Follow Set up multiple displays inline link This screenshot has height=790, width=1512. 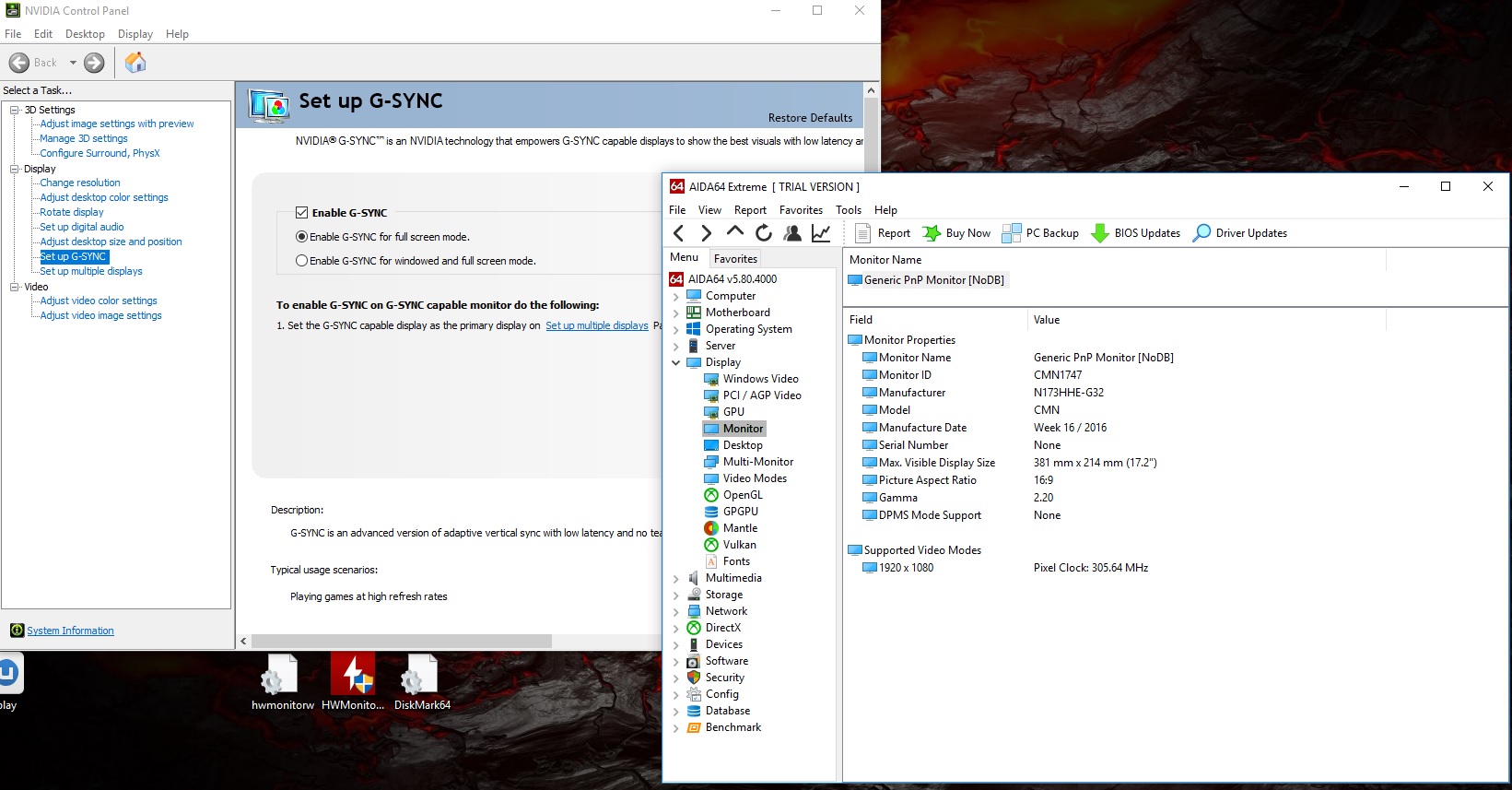tap(597, 325)
